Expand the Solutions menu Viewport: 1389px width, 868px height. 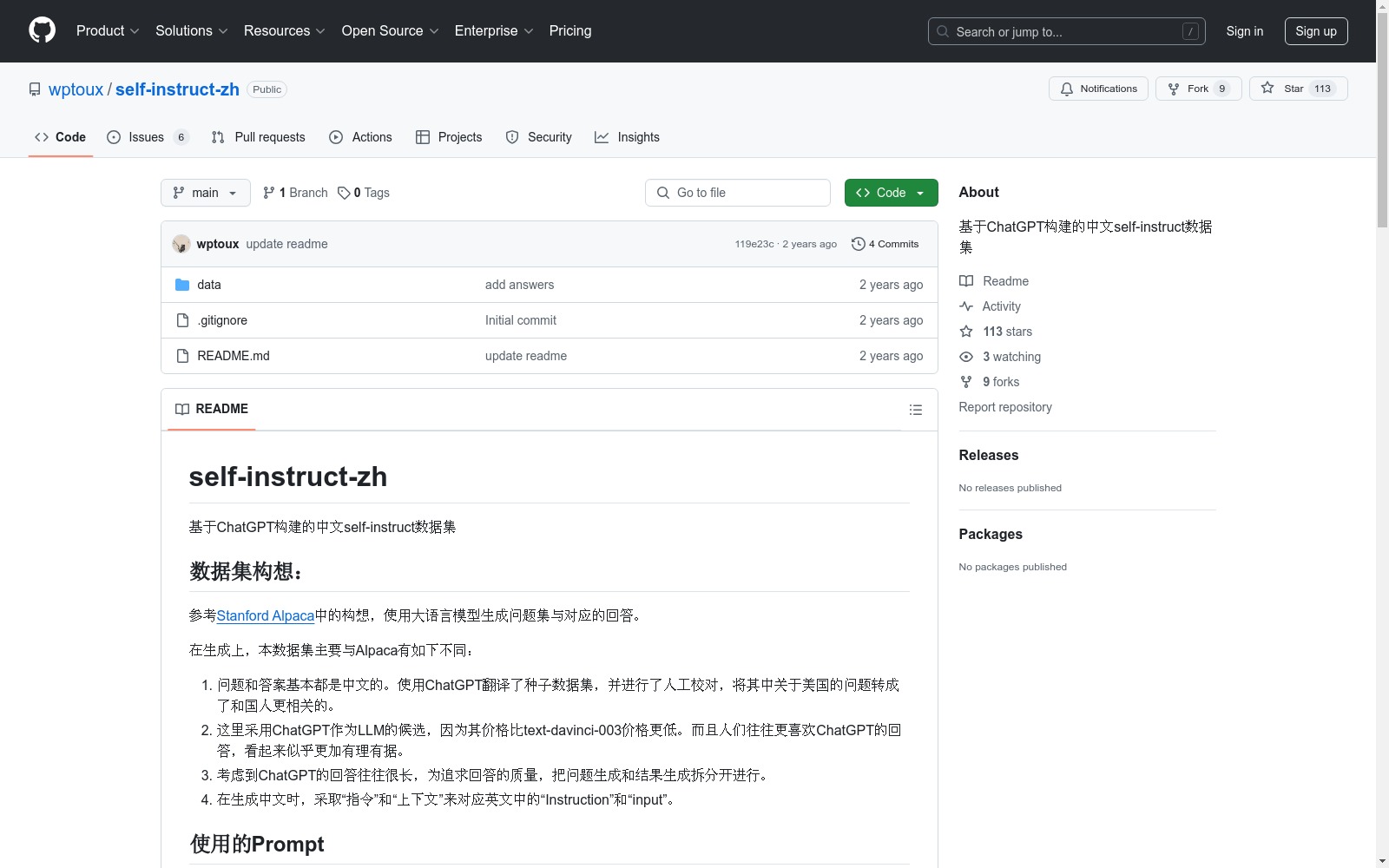(x=192, y=30)
